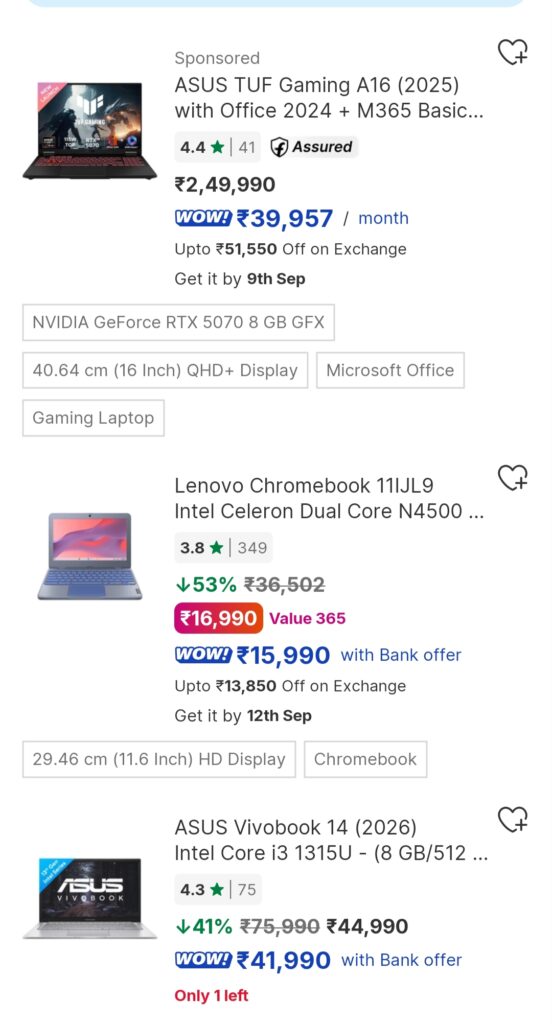Viewport: 552px width, 1024px height.
Task: Tap wishlist heart for Lenovo Chromebook
Action: tap(513, 477)
